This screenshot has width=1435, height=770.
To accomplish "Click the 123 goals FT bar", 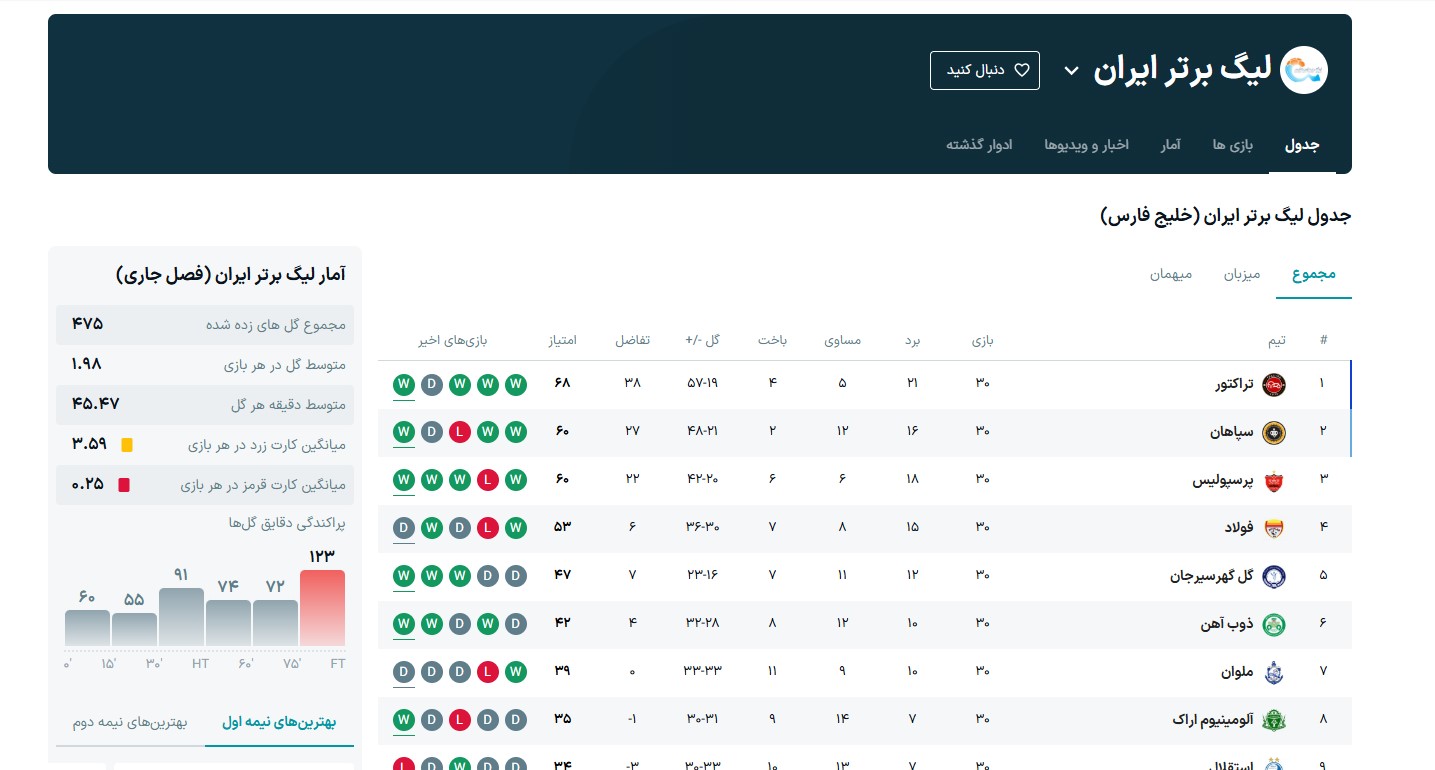I will (322, 608).
